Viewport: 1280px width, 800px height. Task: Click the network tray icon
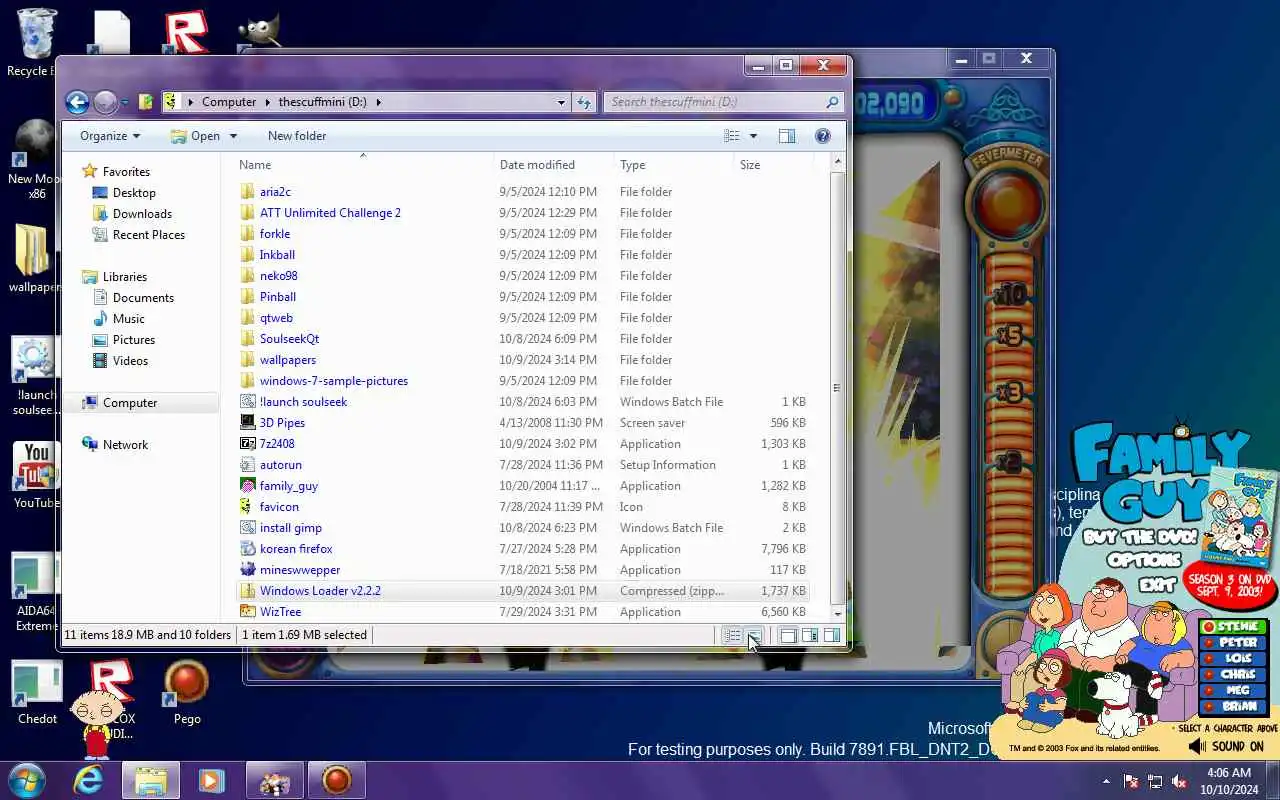(1155, 781)
